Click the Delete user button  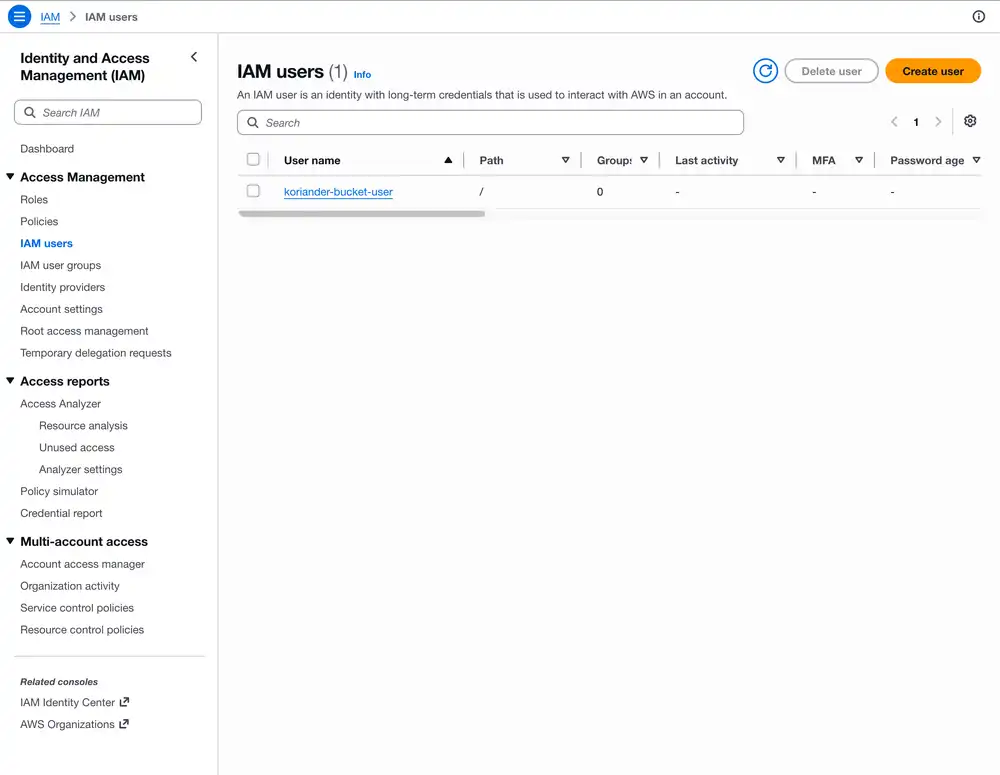[x=831, y=71]
